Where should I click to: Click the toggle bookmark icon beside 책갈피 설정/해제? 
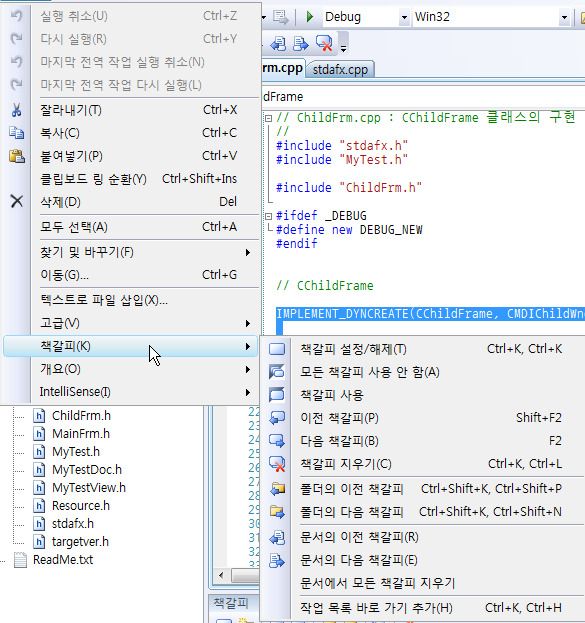pos(277,349)
